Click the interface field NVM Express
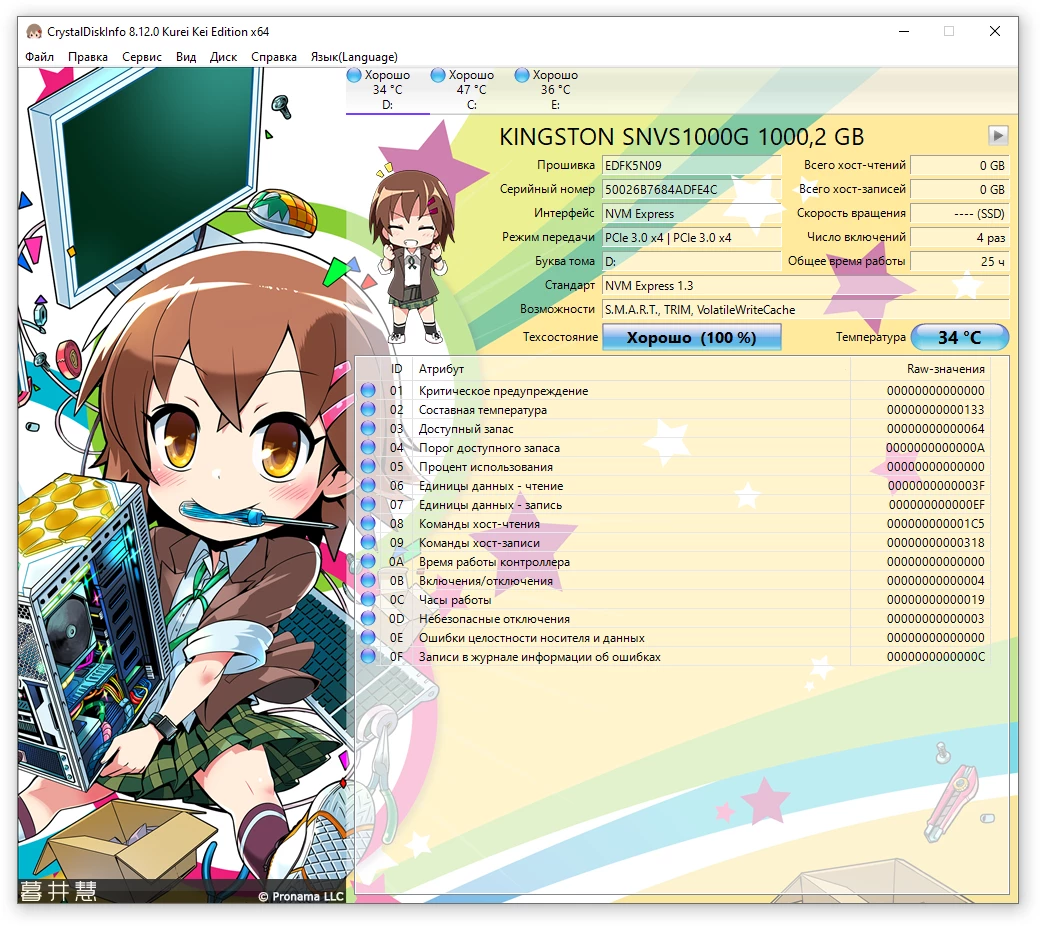This screenshot has width=1040, height=926. (x=691, y=213)
